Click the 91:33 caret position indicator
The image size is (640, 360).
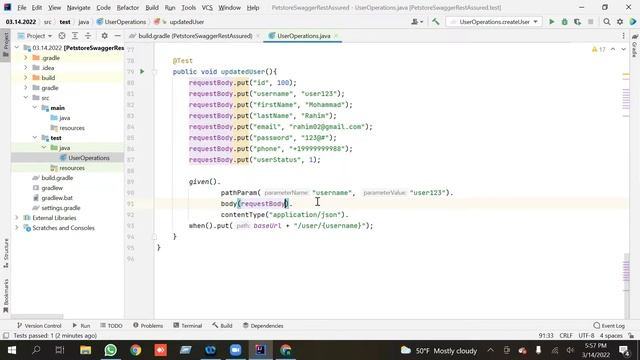pyautogui.click(x=546, y=336)
